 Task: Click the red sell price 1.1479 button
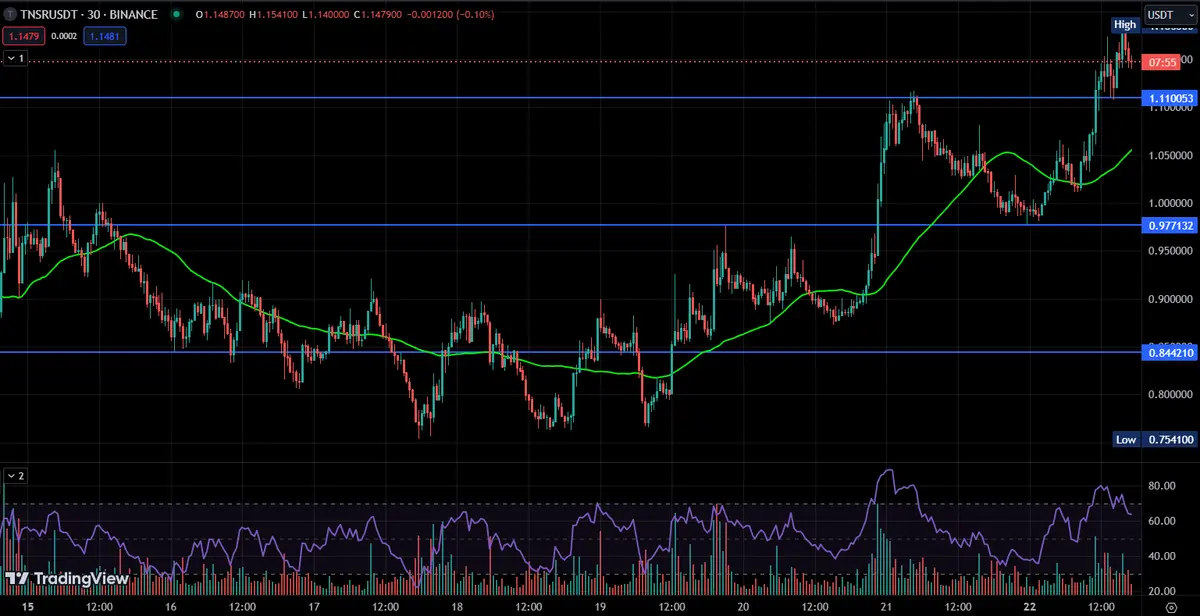[x=22, y=36]
